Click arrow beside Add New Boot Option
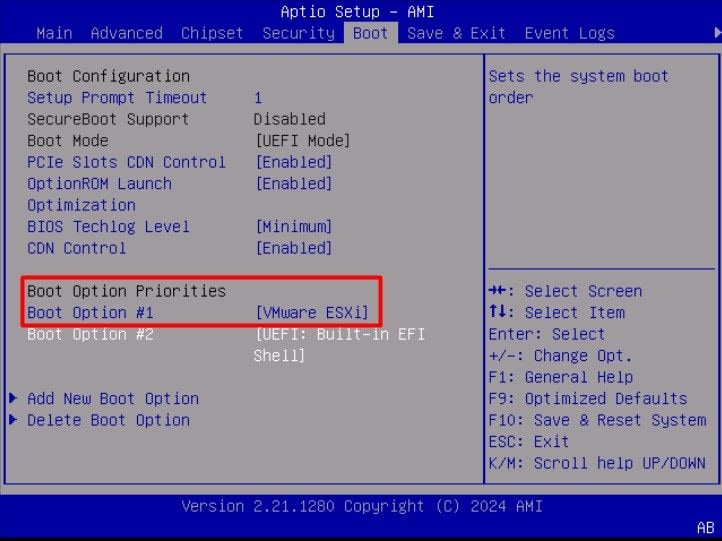 pyautogui.click(x=13, y=398)
